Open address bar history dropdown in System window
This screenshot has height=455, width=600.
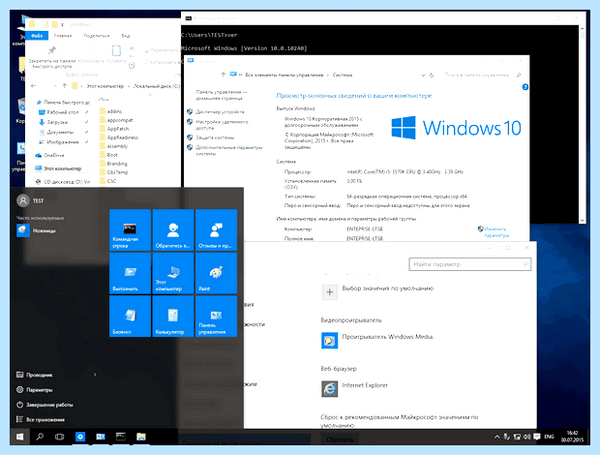pos(423,75)
